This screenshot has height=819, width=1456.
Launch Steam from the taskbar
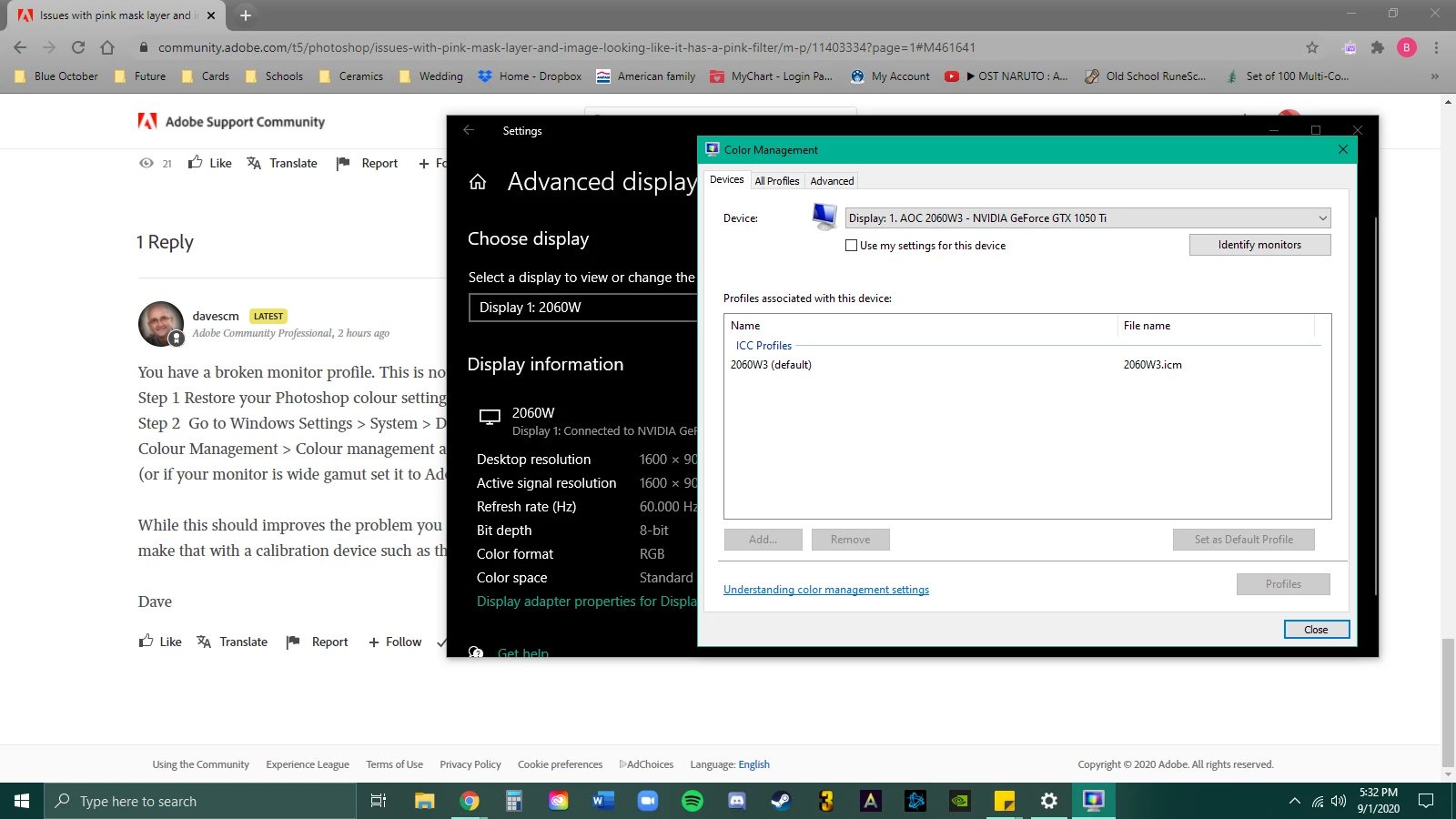point(781,801)
